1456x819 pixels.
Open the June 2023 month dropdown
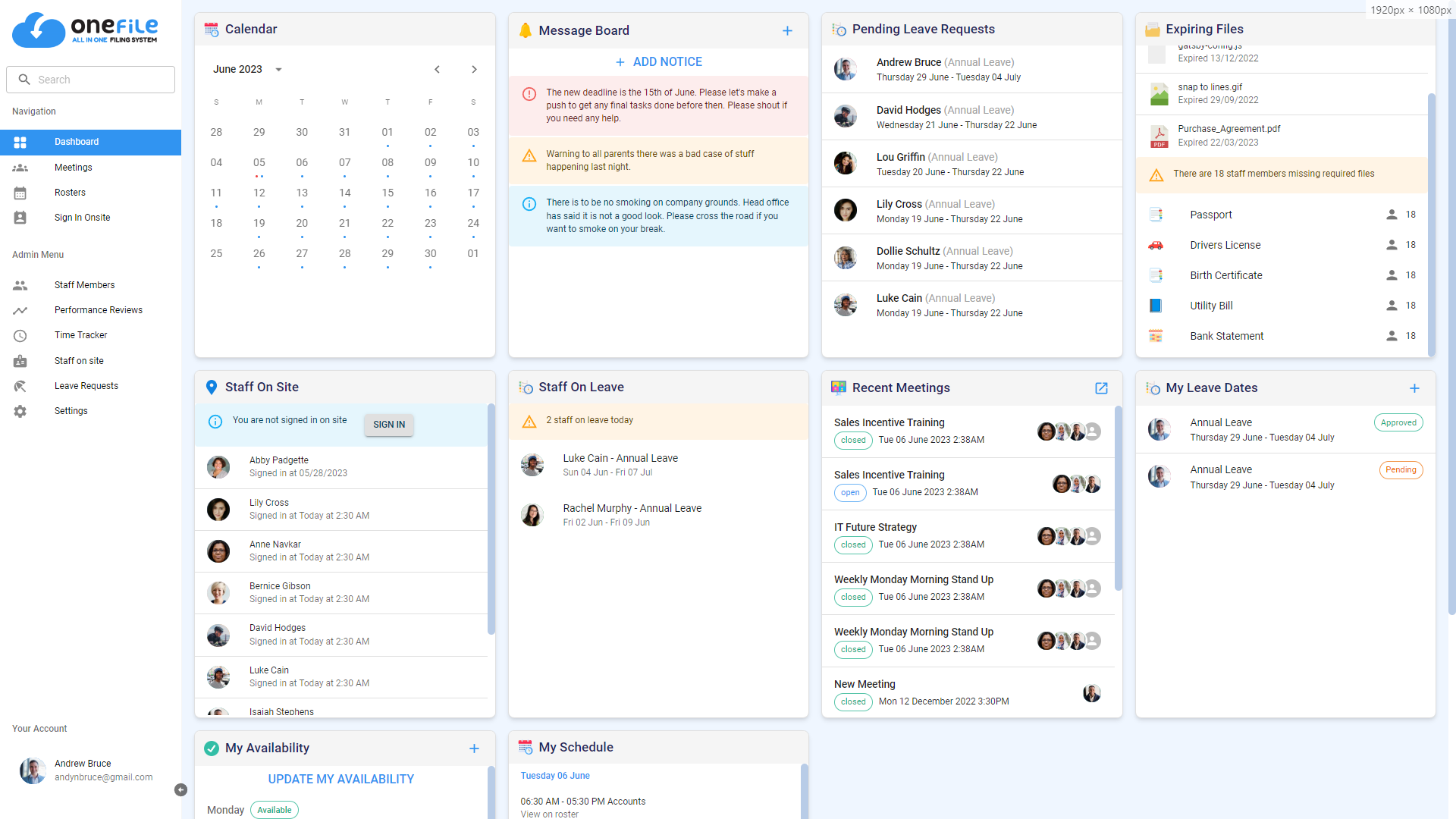pyautogui.click(x=278, y=69)
